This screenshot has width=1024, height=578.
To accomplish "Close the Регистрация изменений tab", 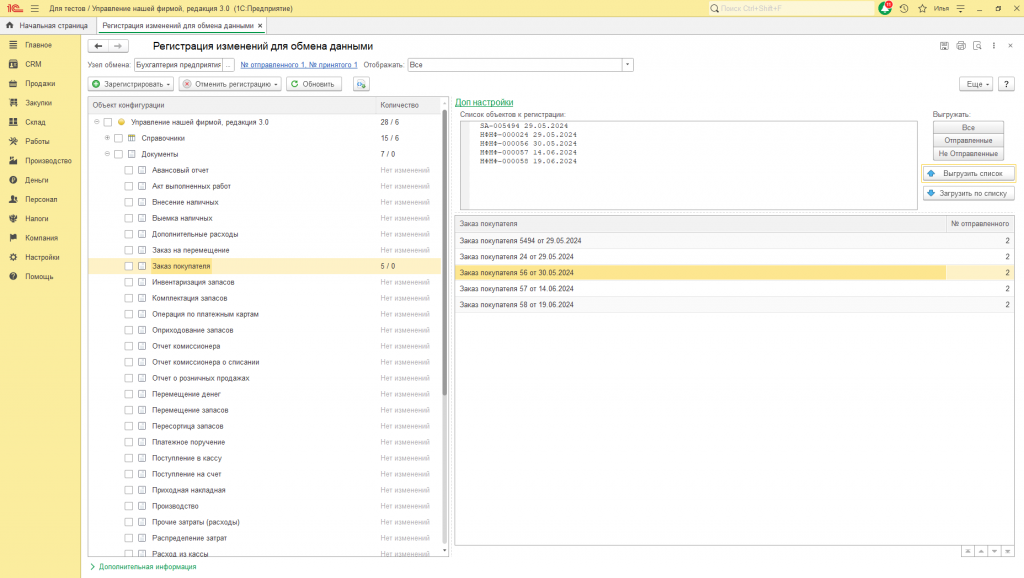I will click(260, 25).
